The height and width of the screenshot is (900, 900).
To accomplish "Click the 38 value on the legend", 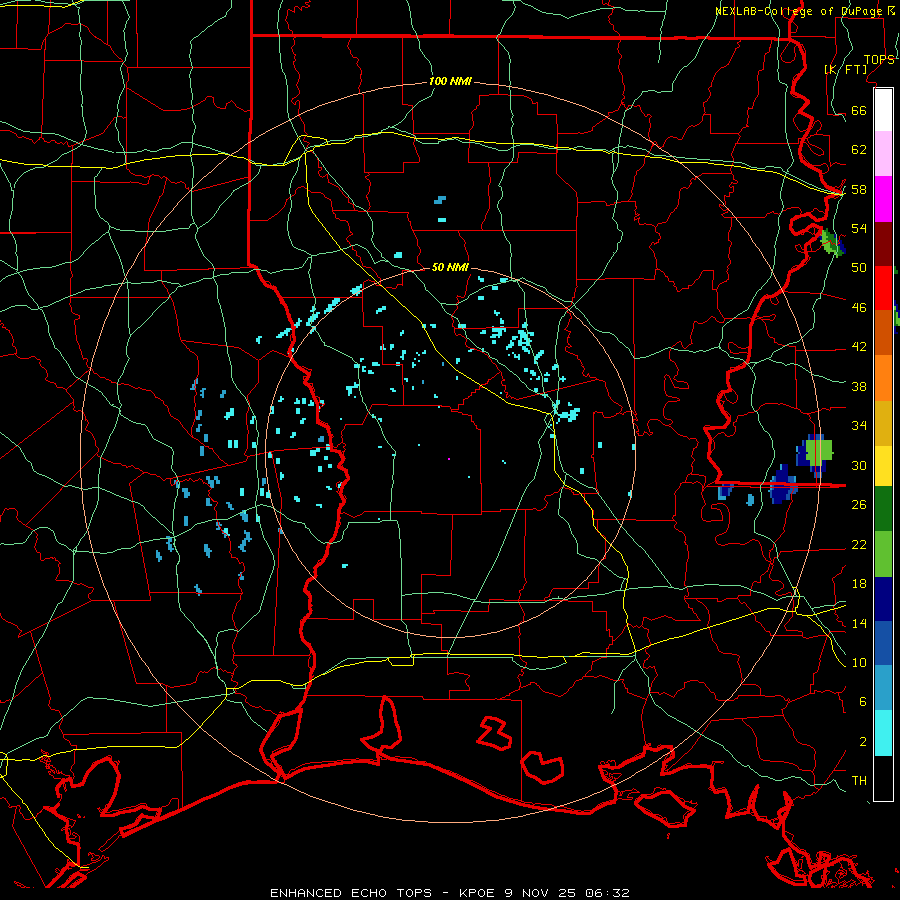I will click(x=859, y=386).
